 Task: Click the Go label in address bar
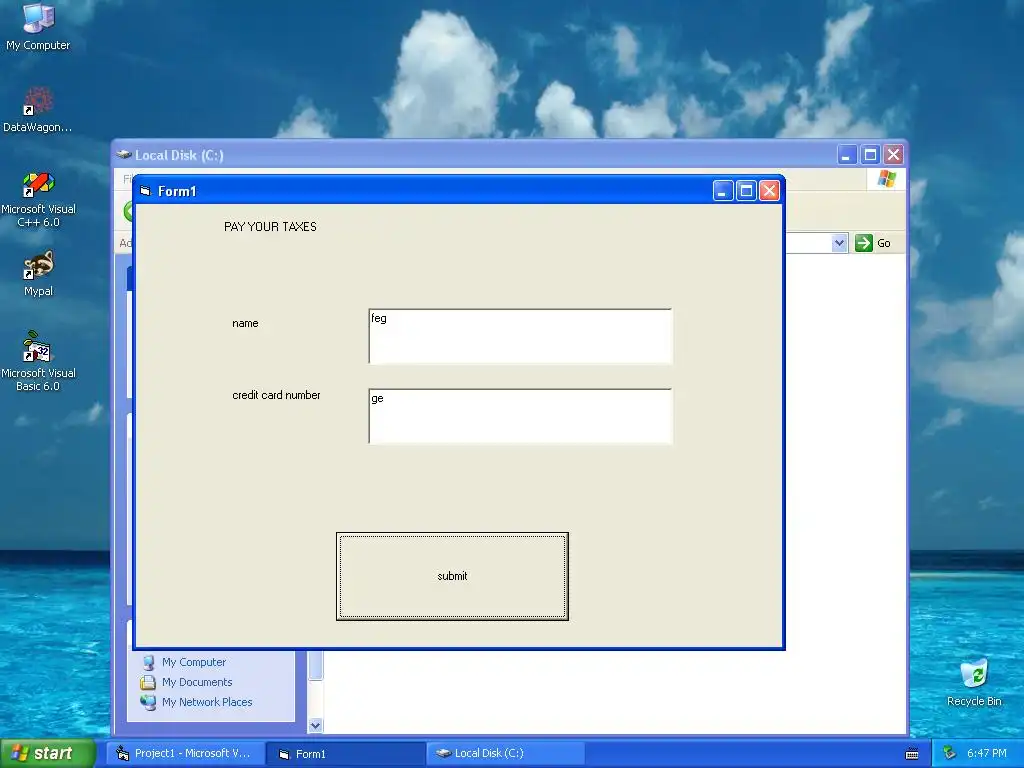point(884,243)
